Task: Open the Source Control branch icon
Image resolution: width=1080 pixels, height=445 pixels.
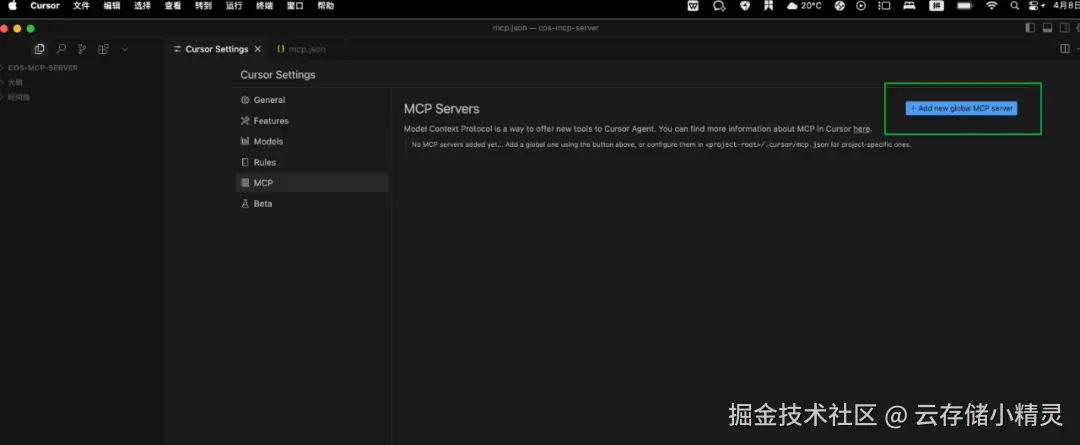Action: click(82, 49)
